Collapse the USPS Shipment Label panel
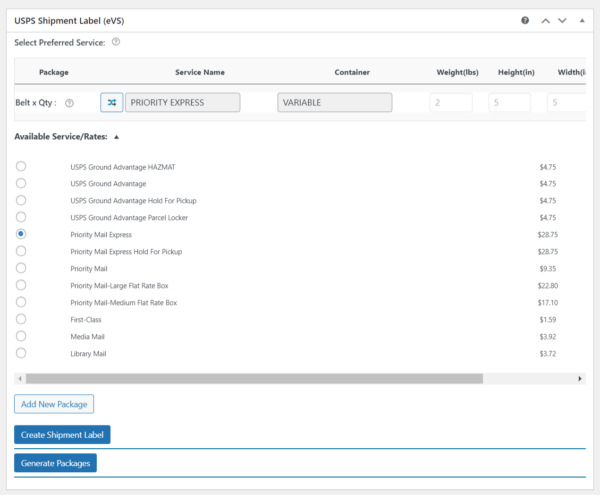This screenshot has width=600, height=495. point(580,20)
